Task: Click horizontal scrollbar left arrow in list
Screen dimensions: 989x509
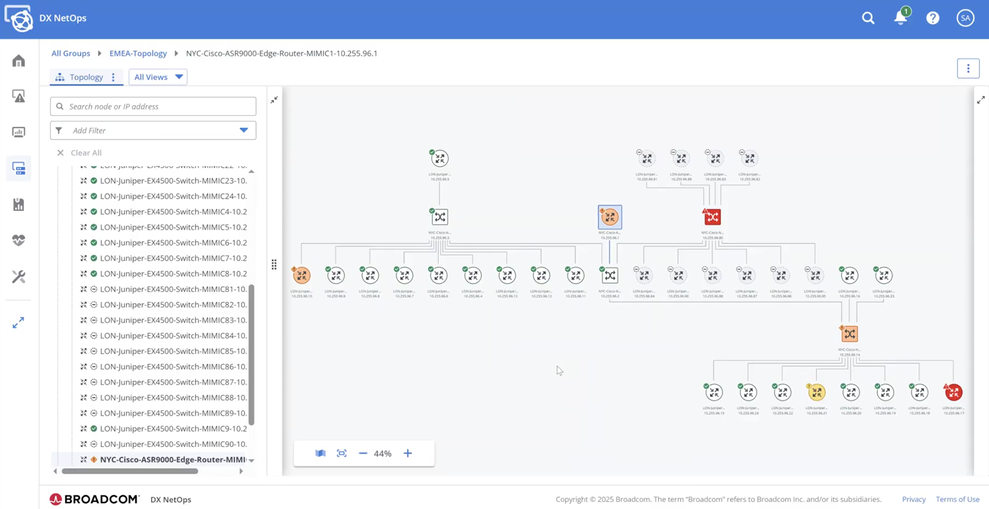Action: (x=55, y=471)
